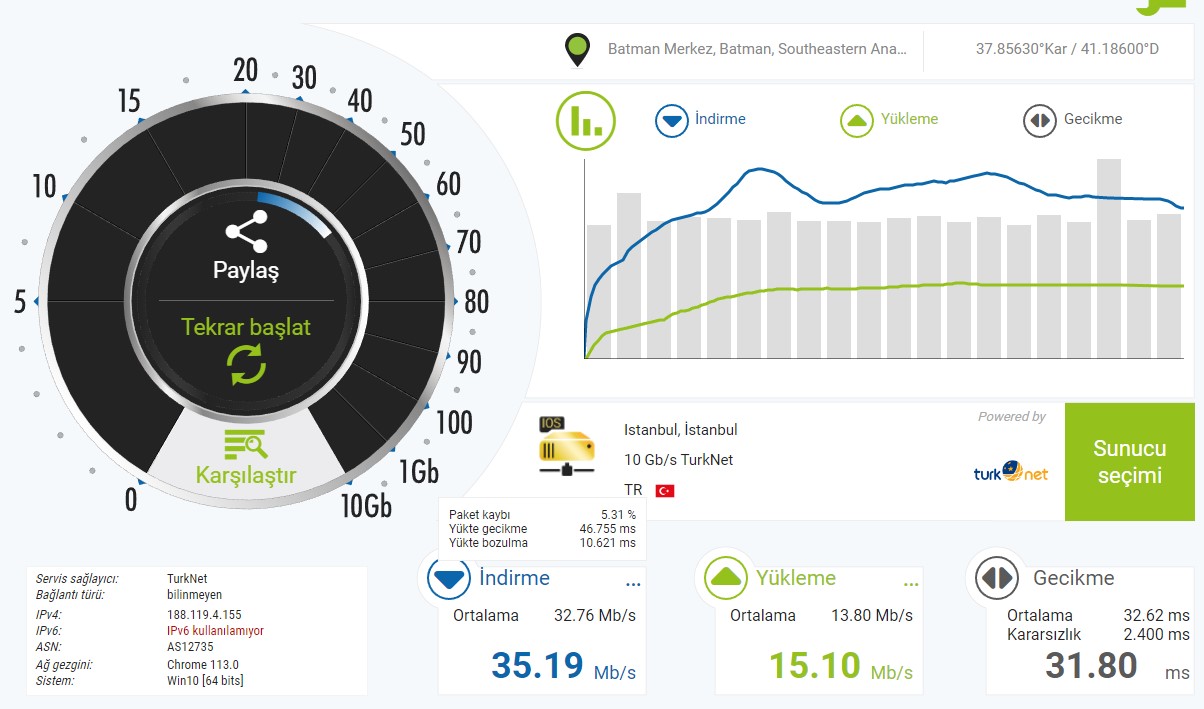Image resolution: width=1204 pixels, height=709 pixels.
Task: Click latency result 31.80 value
Action: tap(1091, 665)
